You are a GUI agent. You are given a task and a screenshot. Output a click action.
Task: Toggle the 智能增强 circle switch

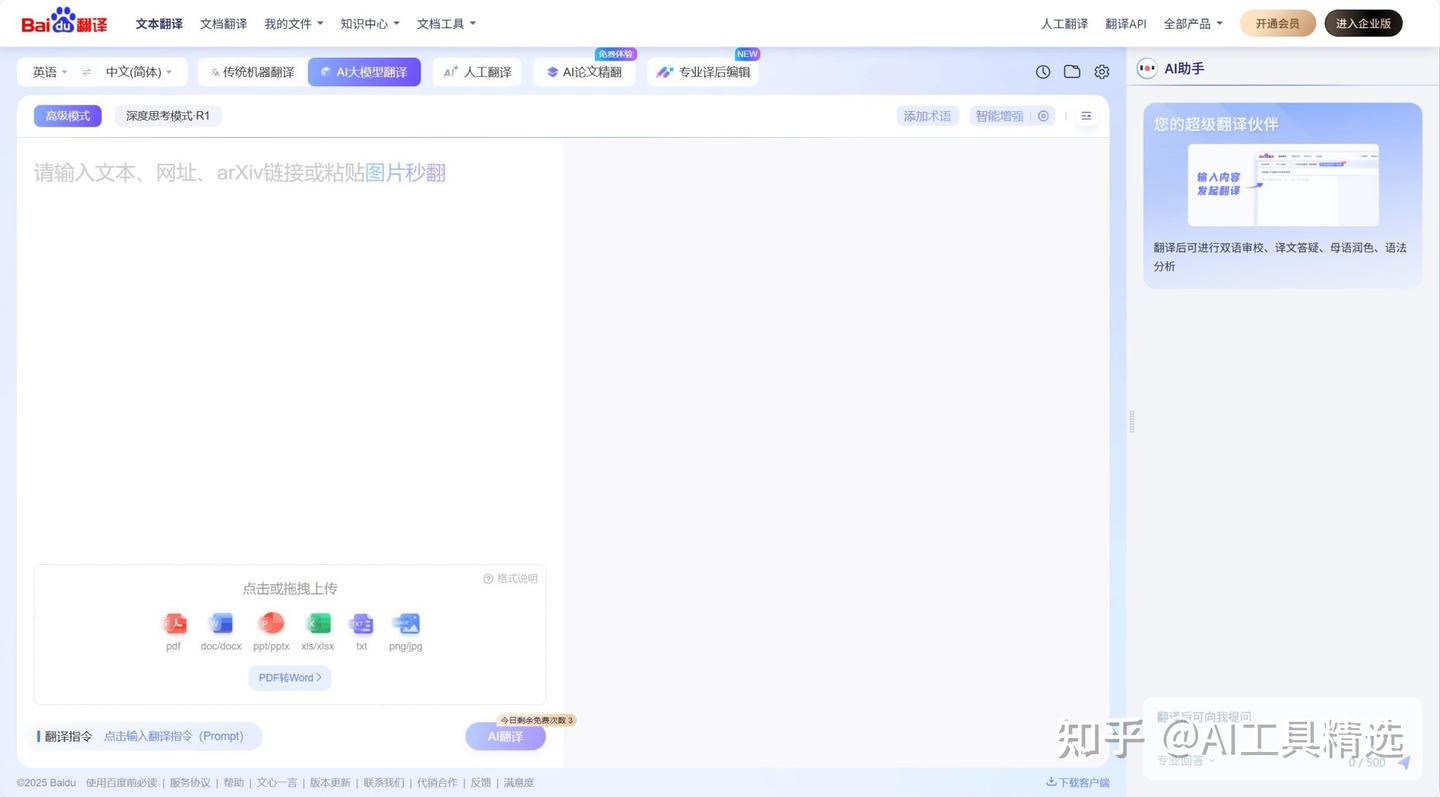click(x=1043, y=116)
